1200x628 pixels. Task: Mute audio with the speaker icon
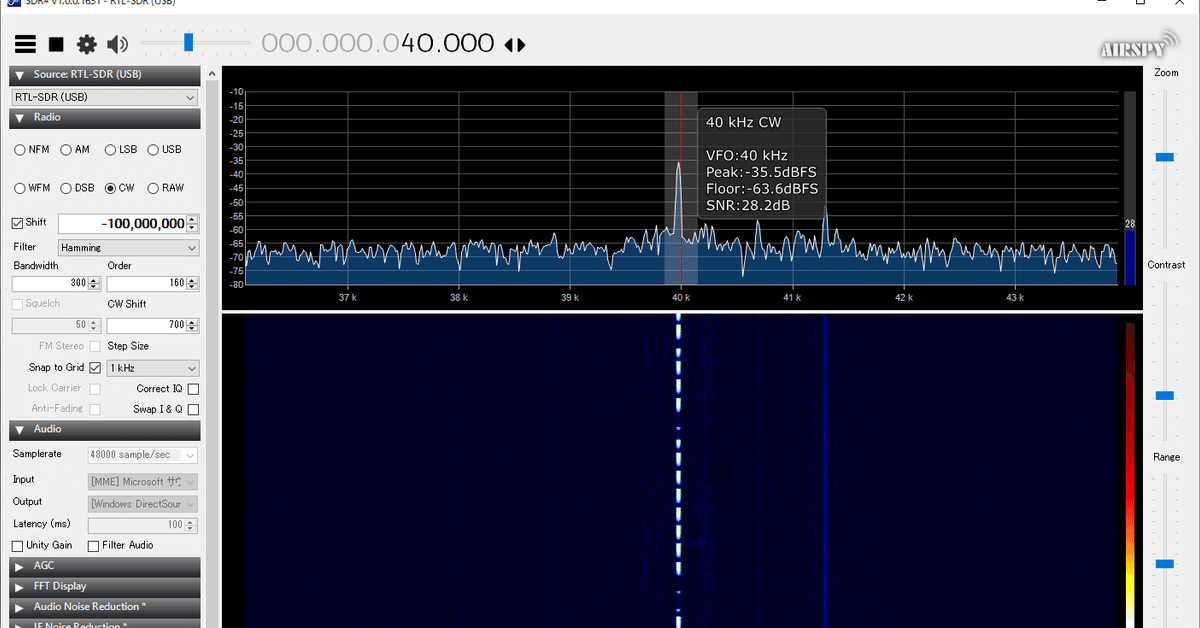[x=117, y=43]
